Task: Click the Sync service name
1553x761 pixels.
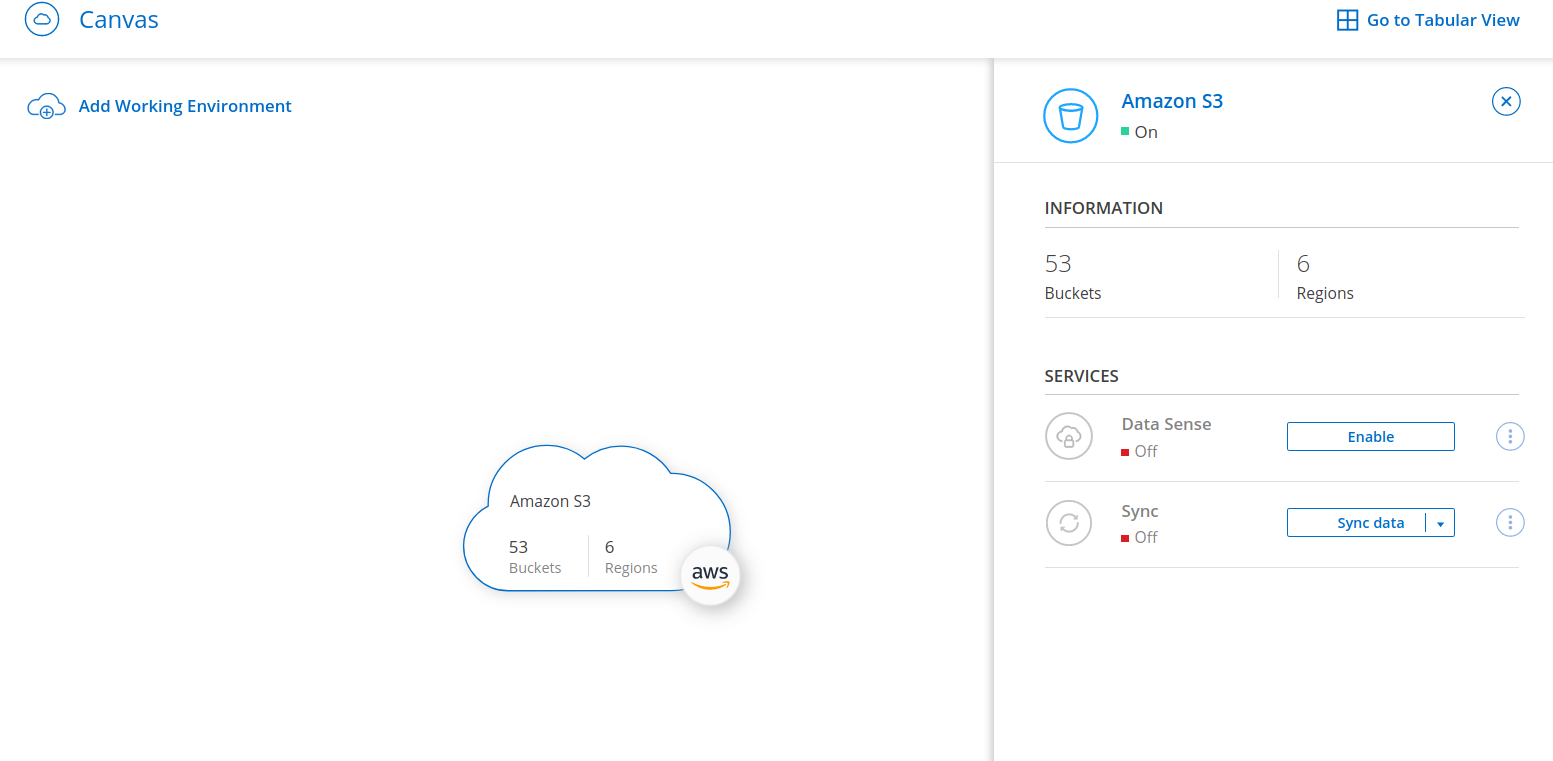Action: tap(1140, 511)
